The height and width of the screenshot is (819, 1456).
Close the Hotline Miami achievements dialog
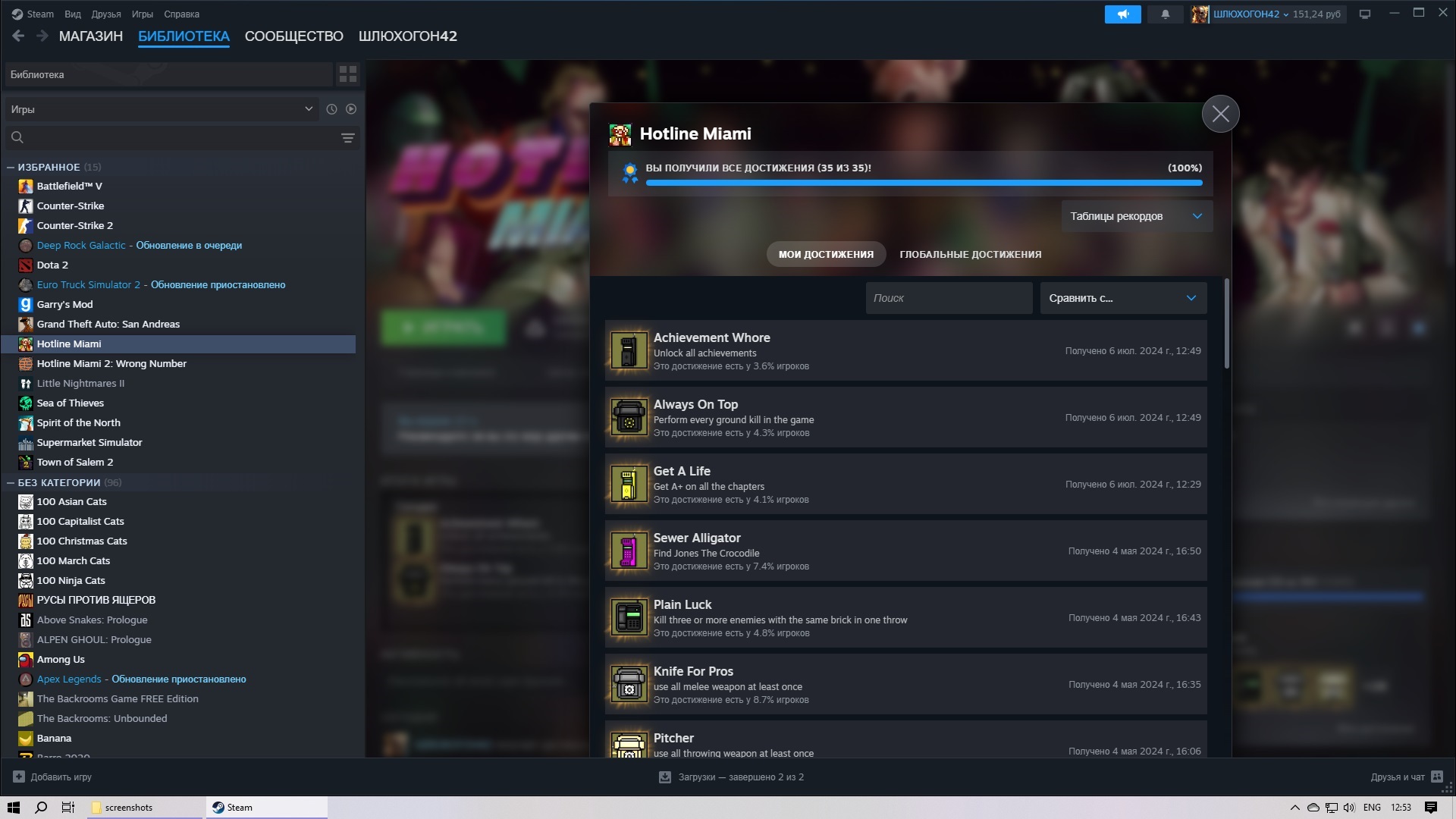1220,115
